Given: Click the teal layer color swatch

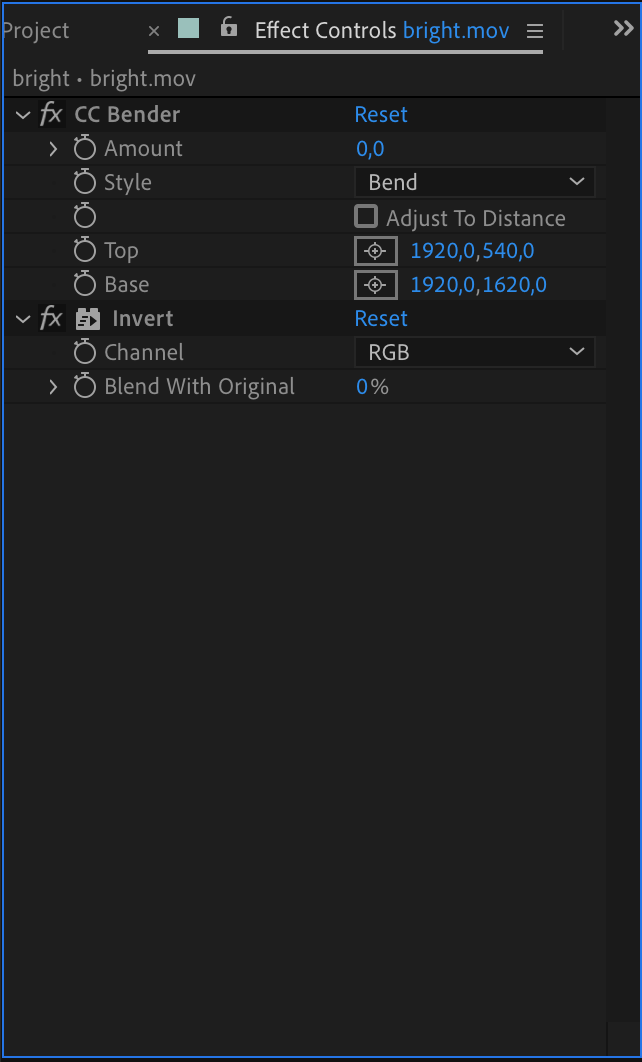Looking at the screenshot, I should pyautogui.click(x=188, y=29).
